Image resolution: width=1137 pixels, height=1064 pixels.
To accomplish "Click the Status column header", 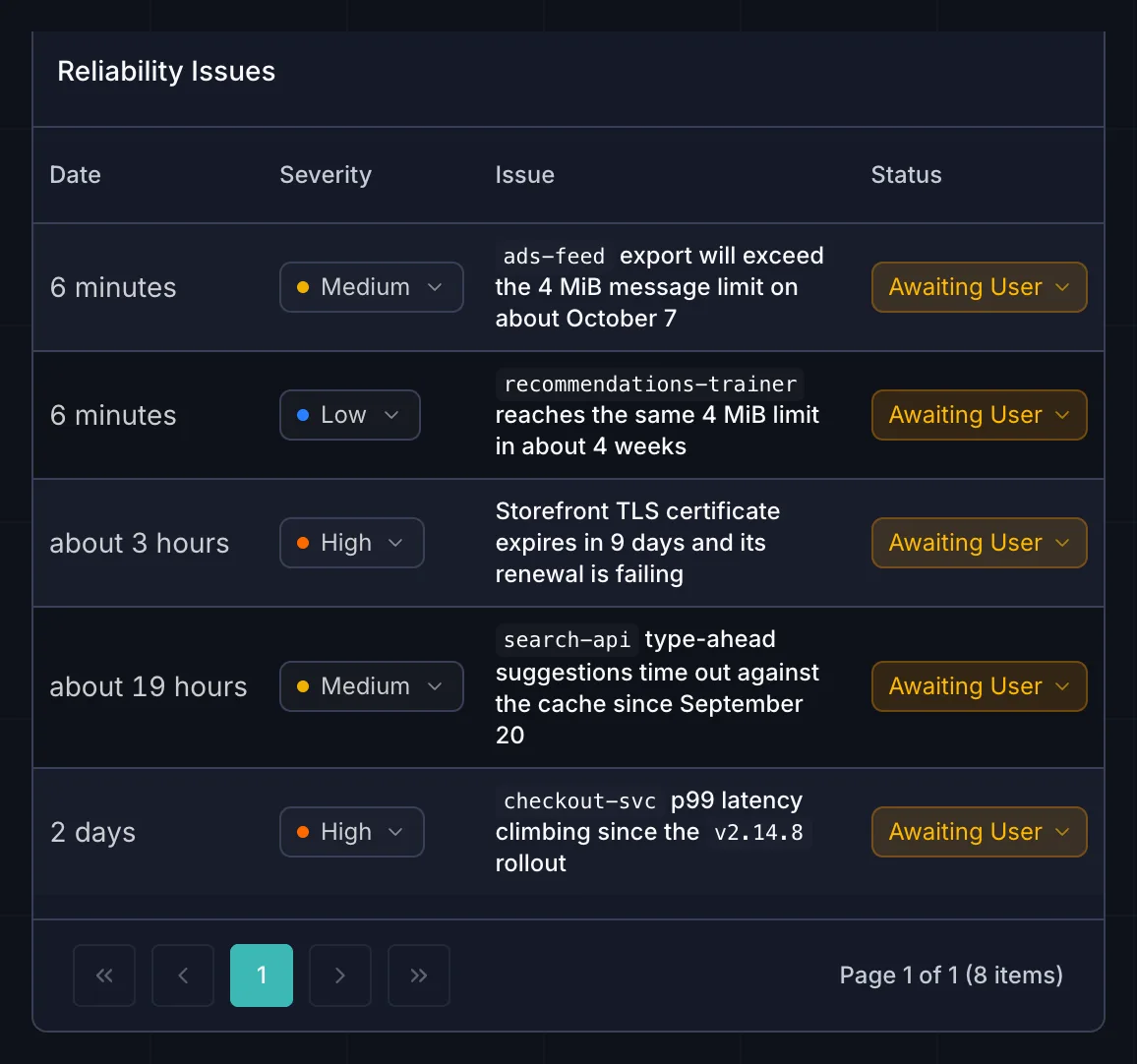I will 907,175.
